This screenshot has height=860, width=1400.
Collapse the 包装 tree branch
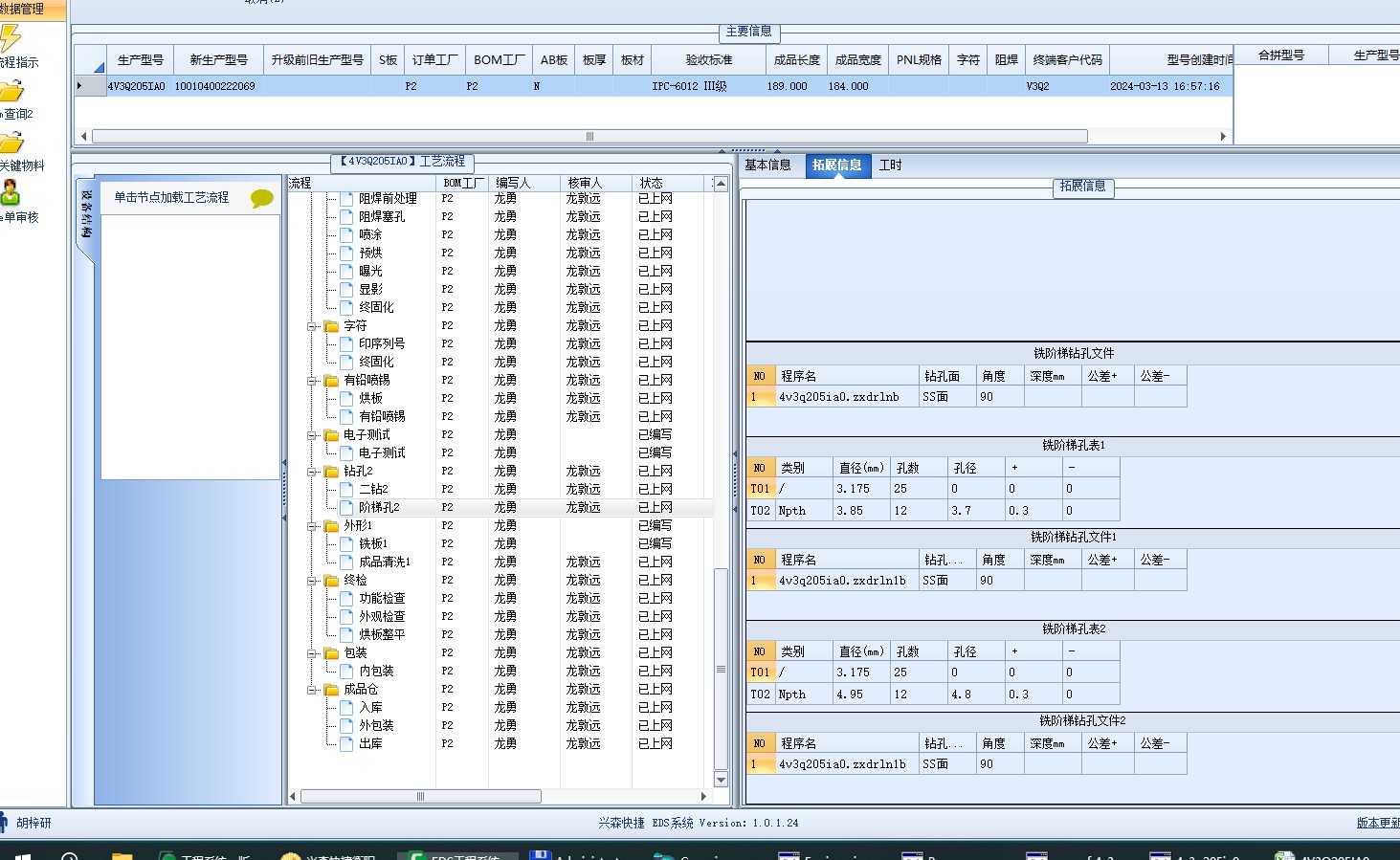(312, 654)
